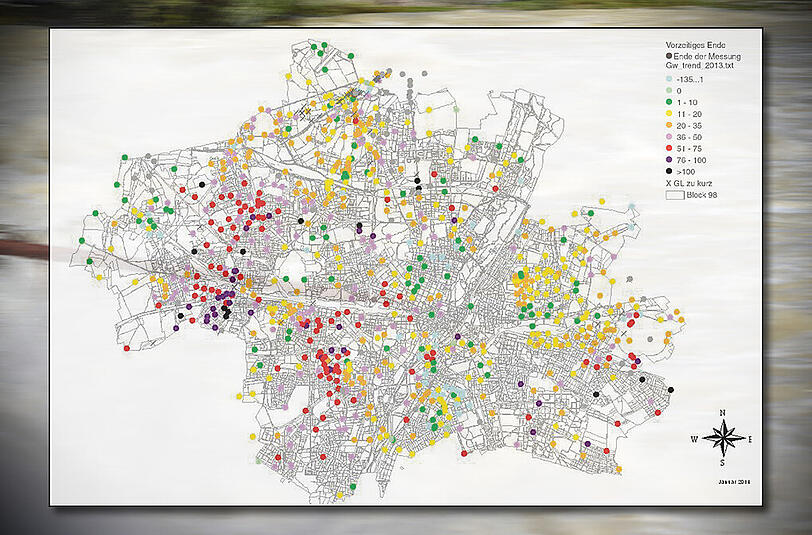Select the purple '76 - 100' legend dot
This screenshot has height=535, width=812.
pos(670,161)
